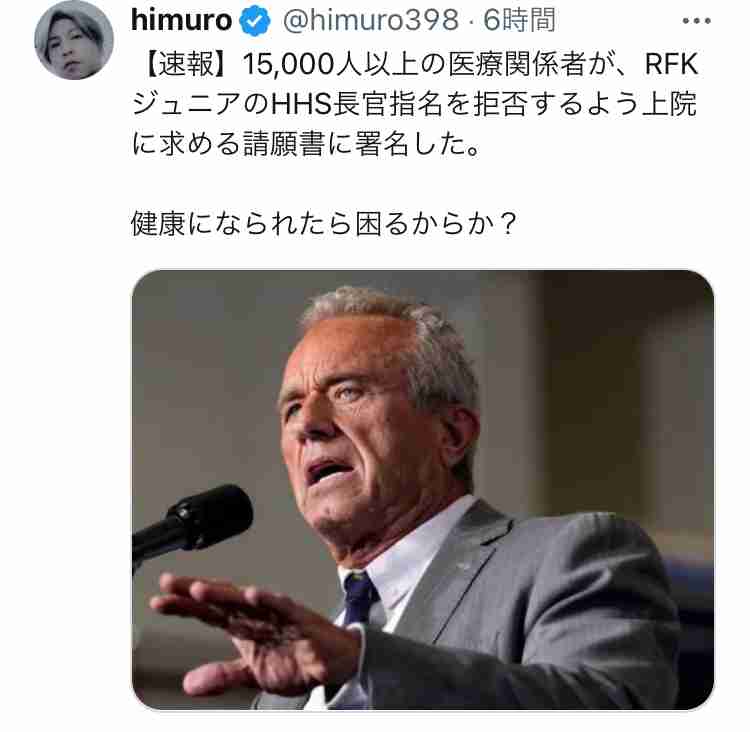Open the attached photo of the man speaking
750x732 pixels.
(x=423, y=490)
